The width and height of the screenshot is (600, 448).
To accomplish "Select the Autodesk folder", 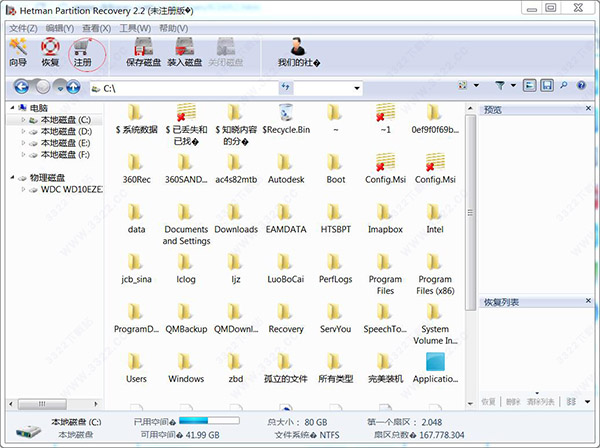I will click(x=286, y=169).
